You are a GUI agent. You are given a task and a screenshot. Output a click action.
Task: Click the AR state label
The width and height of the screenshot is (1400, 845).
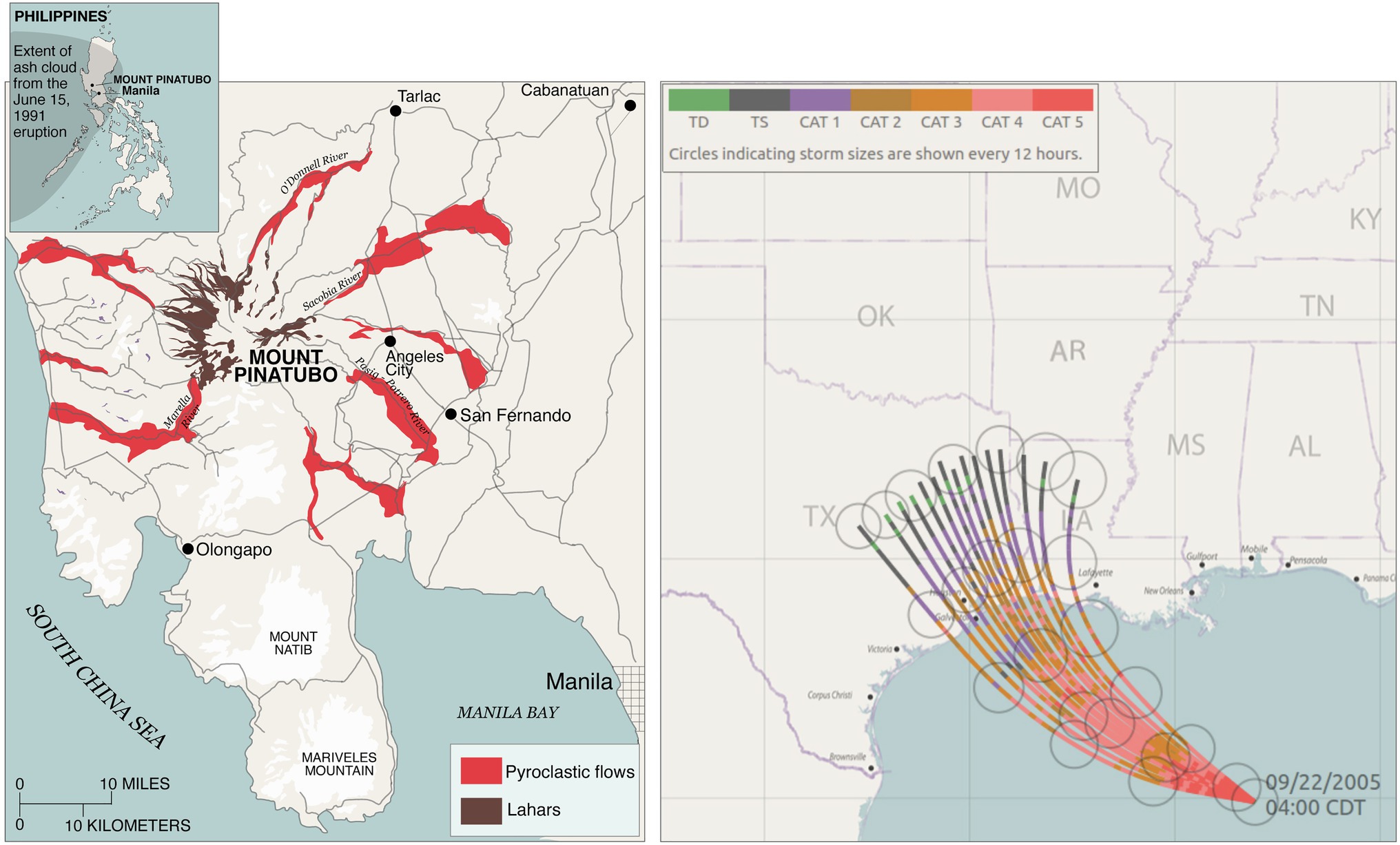pos(1068,351)
